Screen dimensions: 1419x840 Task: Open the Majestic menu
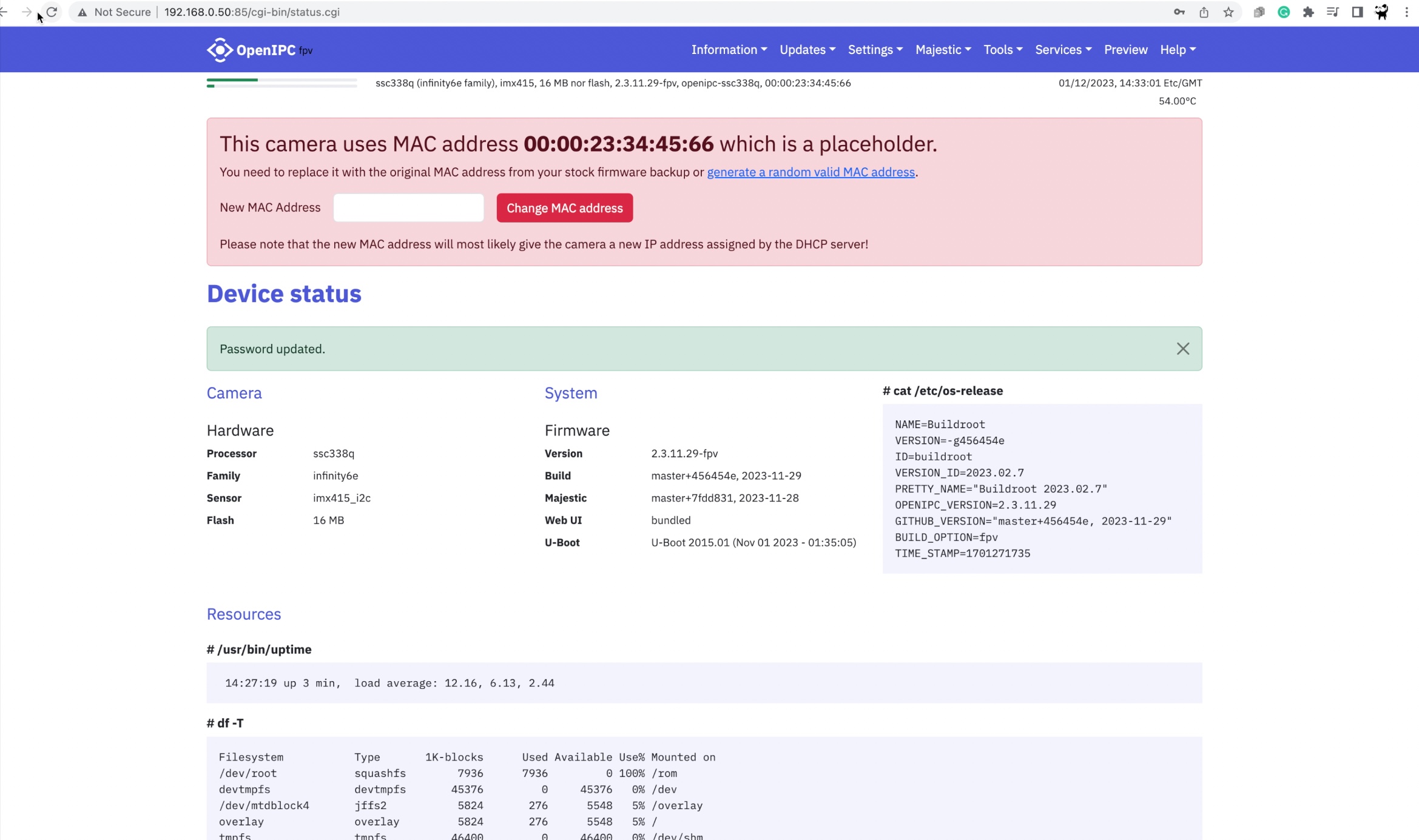click(943, 50)
